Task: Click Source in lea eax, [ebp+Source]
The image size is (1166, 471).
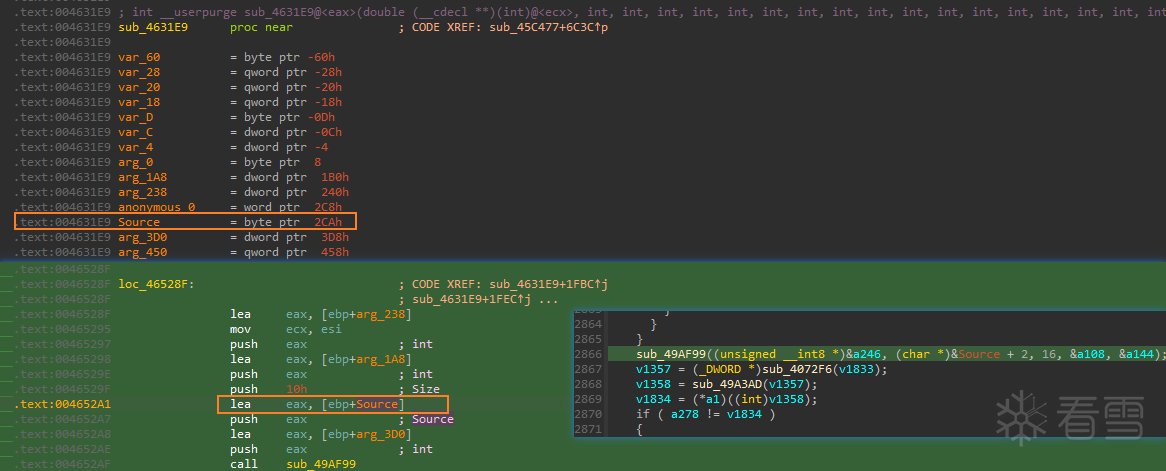Action: pyautogui.click(x=377, y=404)
